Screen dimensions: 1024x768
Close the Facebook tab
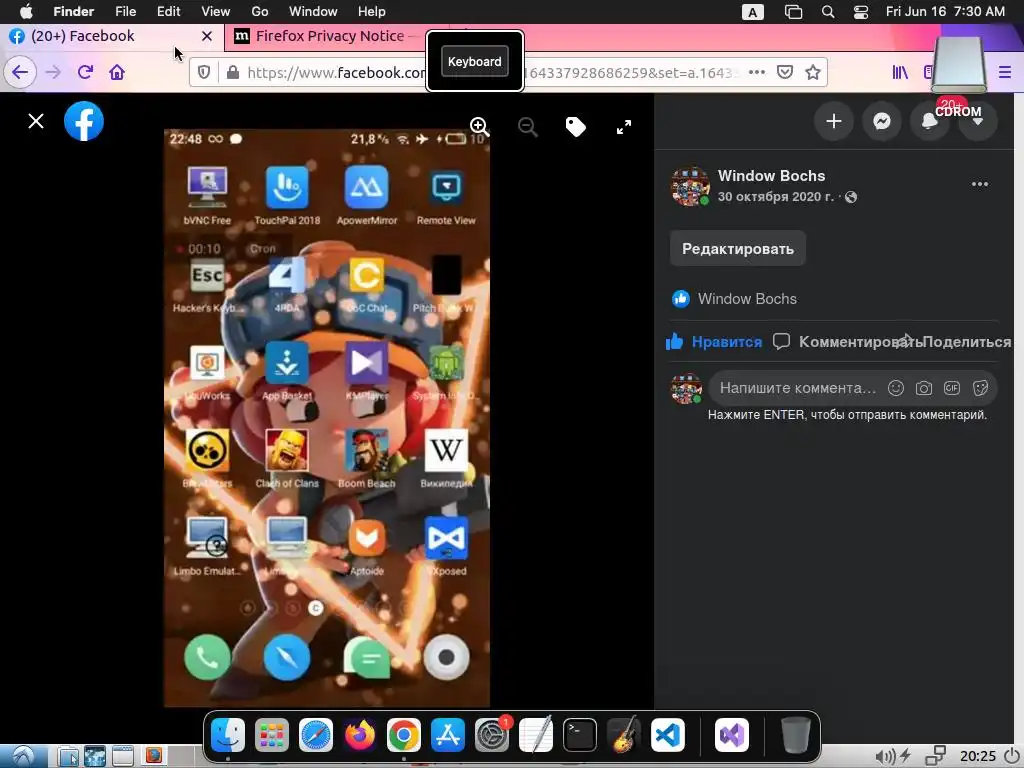[207, 36]
